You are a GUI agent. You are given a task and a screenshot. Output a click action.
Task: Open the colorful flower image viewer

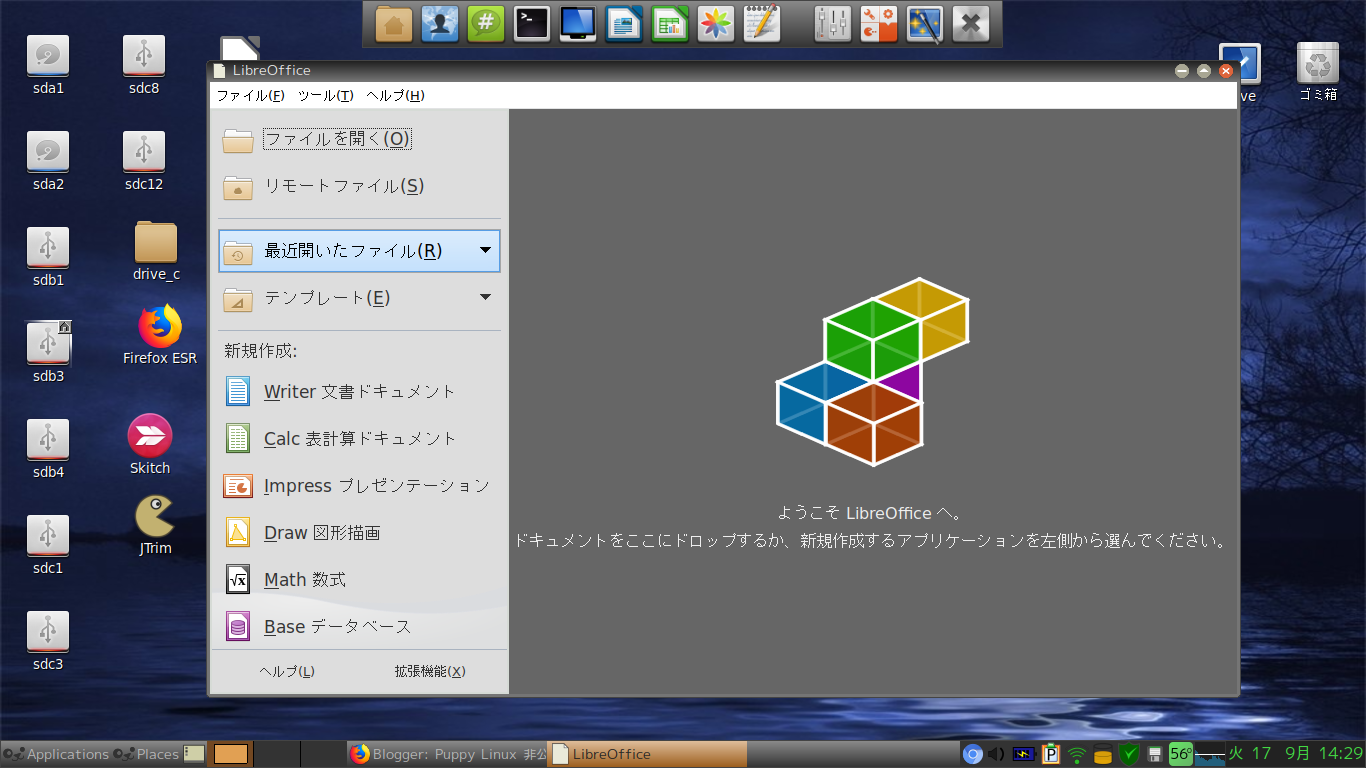716,23
